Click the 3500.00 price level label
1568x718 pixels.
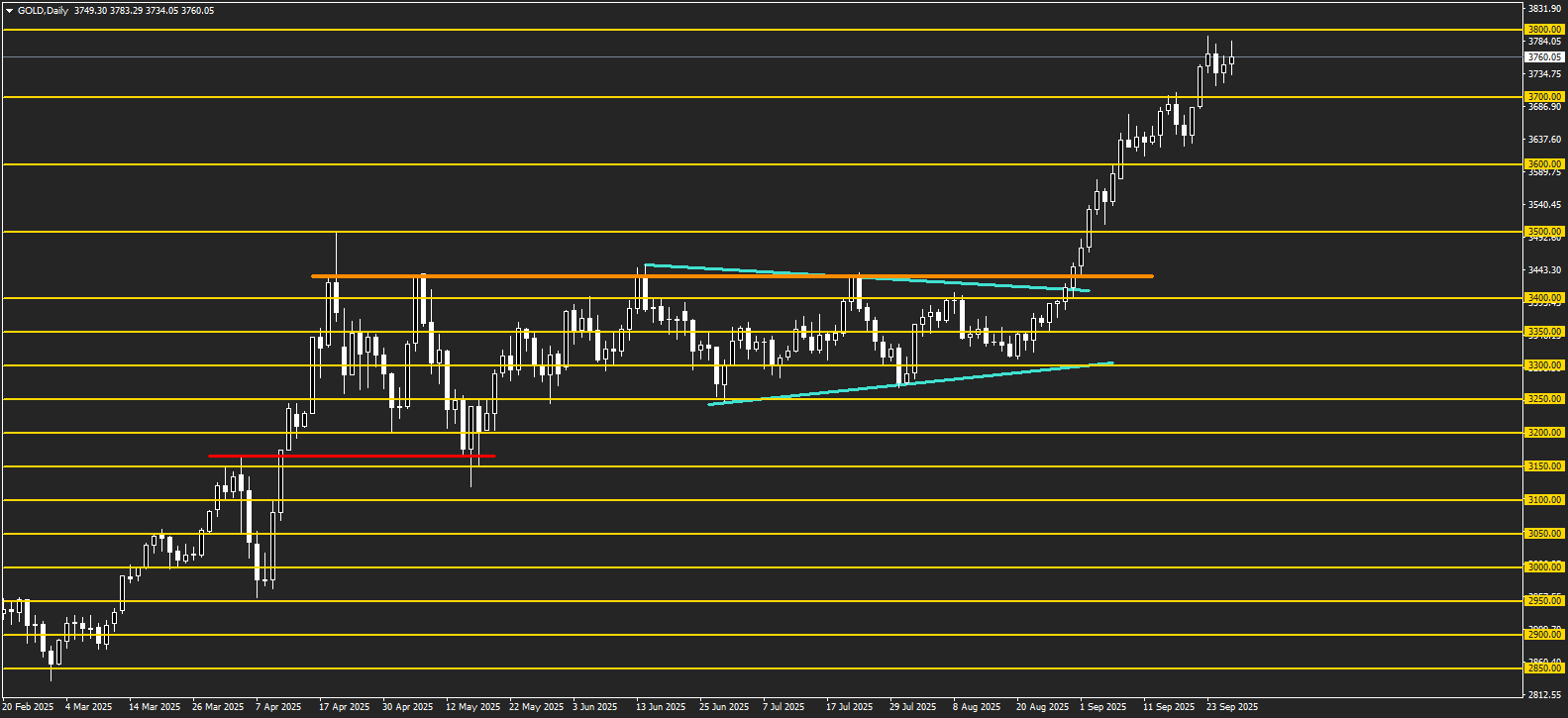(1545, 232)
